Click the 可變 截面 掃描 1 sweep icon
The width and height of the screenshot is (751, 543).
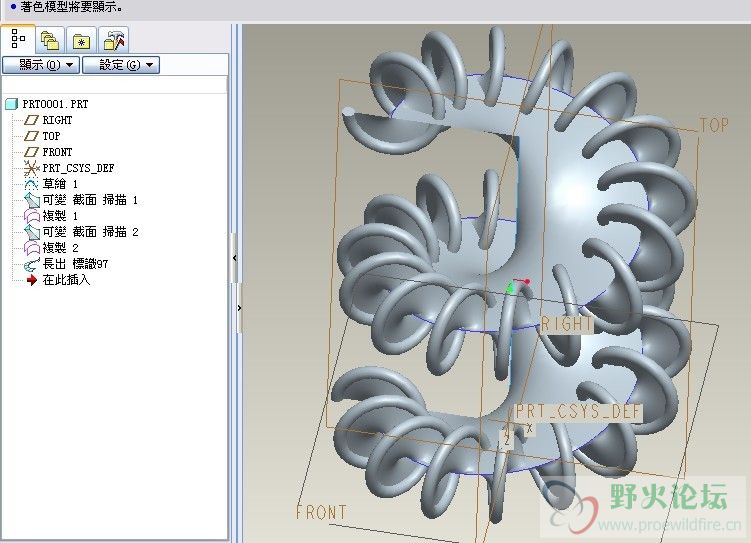32,200
